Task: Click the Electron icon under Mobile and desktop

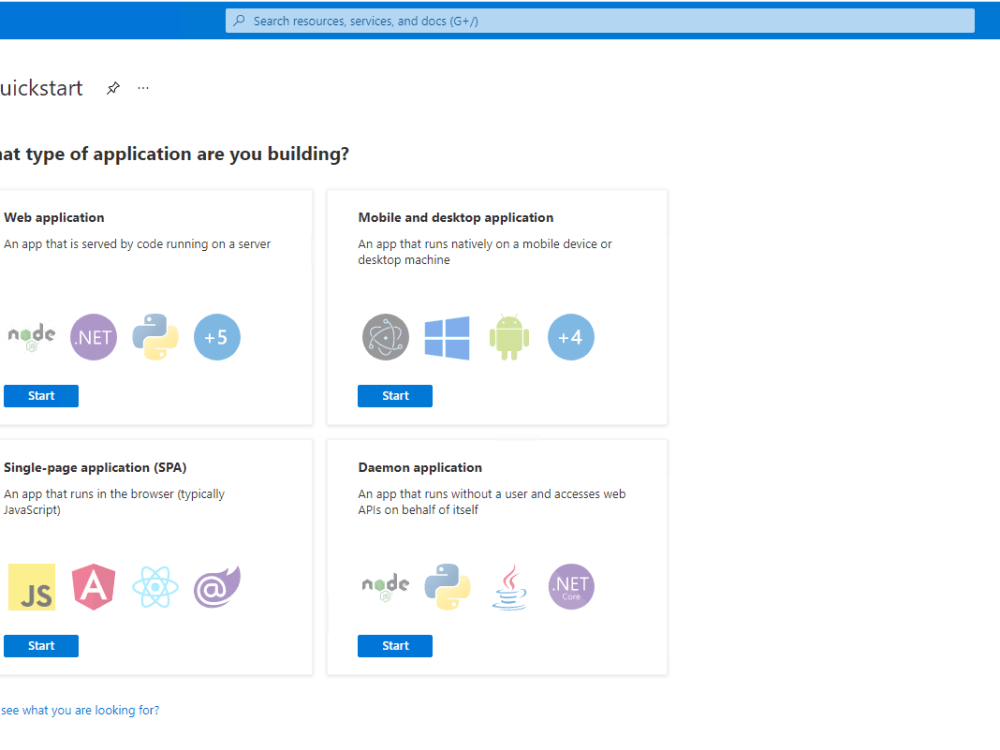Action: pos(385,337)
